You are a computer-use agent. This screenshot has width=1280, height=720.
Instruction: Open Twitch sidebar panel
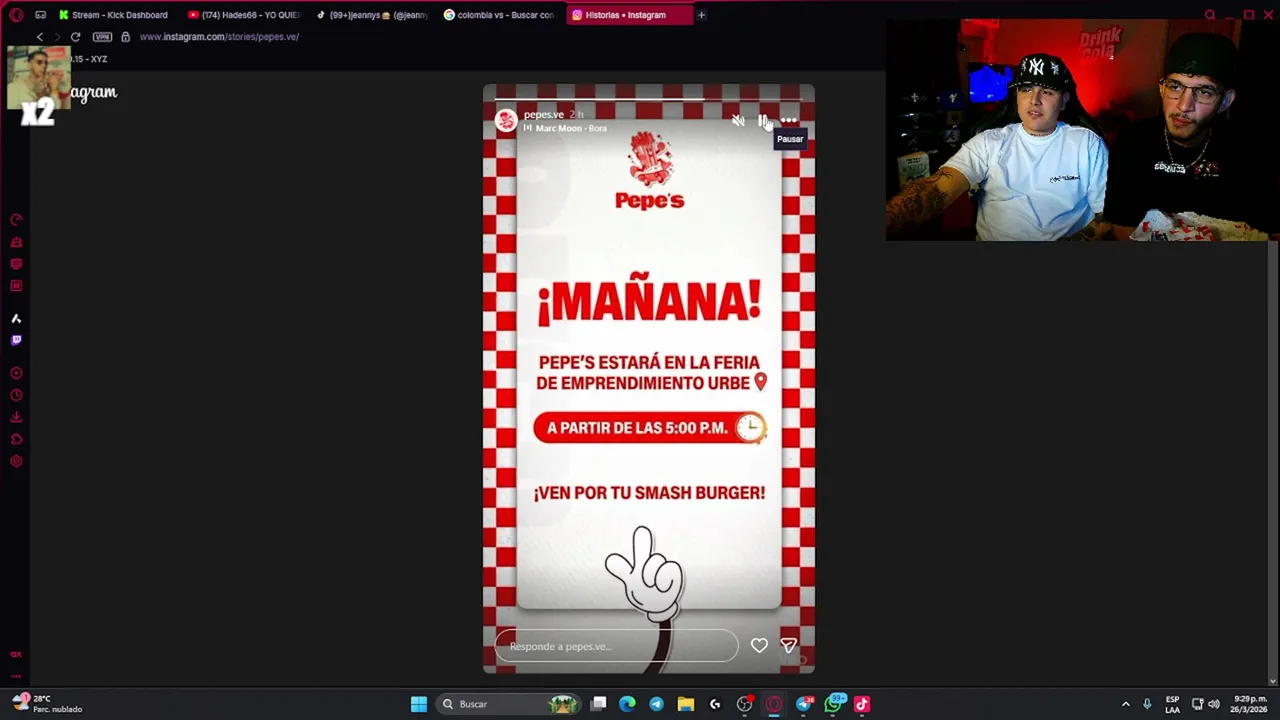click(x=16, y=340)
